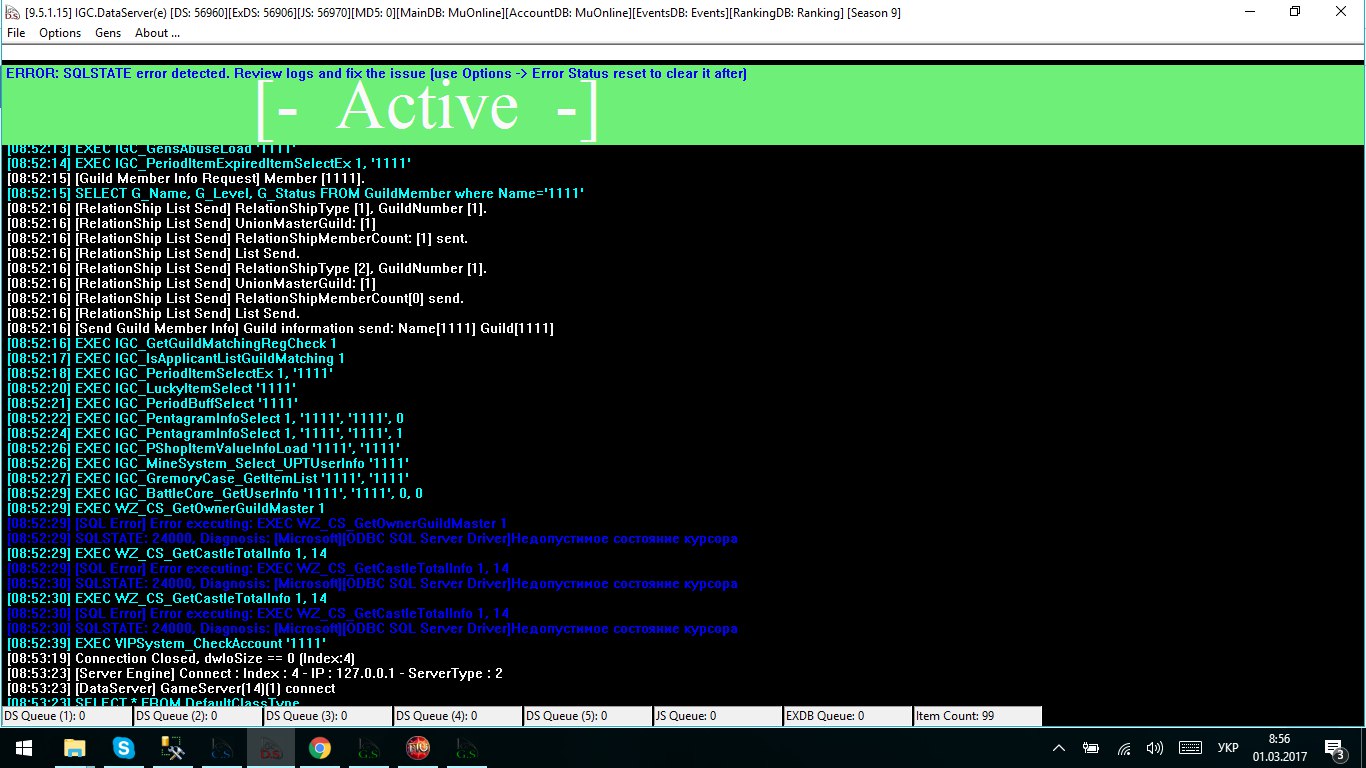This screenshot has width=1366, height=768.
Task: Open the Action Center notifications icon
Action: 1334,747
